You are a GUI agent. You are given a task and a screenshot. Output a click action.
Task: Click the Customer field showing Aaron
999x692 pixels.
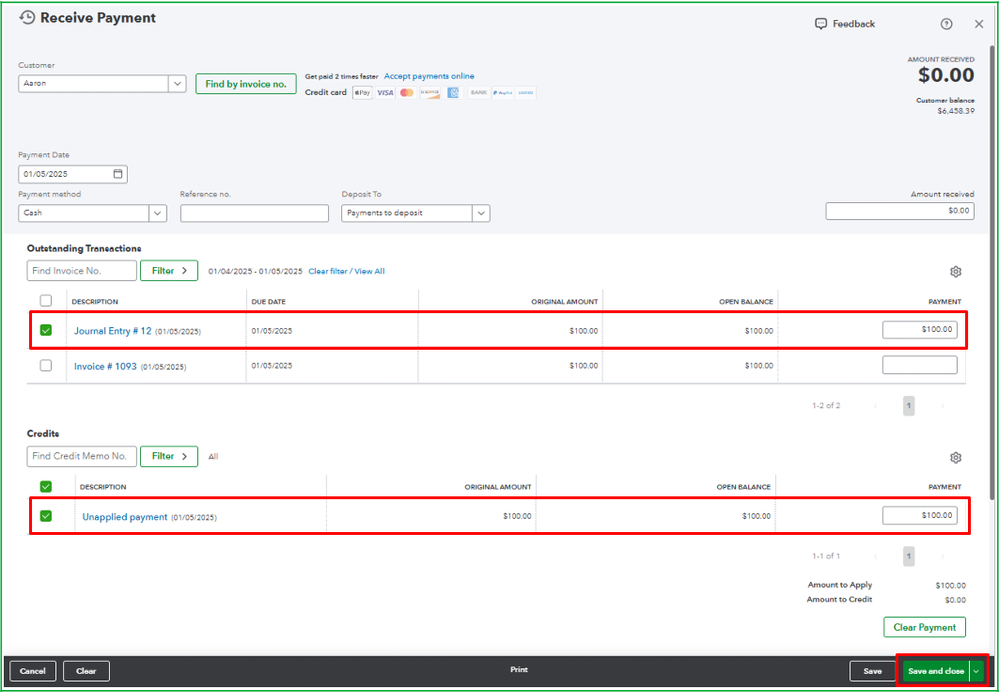pos(93,83)
